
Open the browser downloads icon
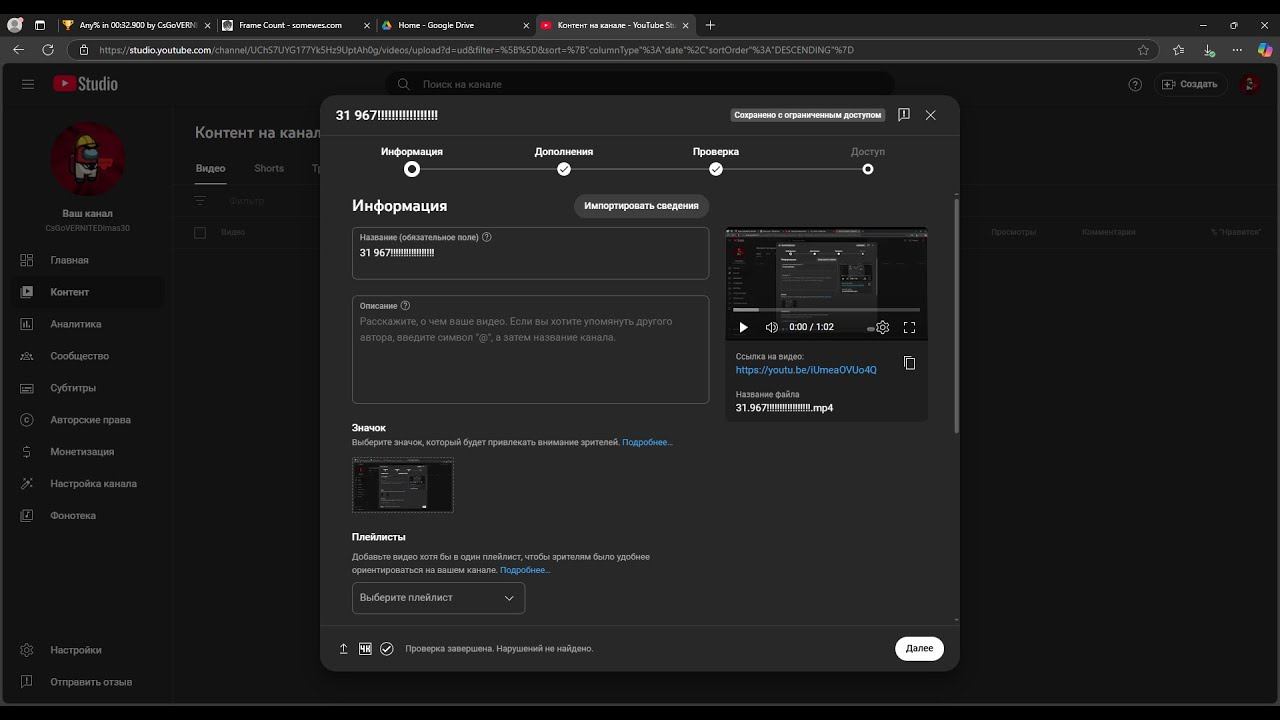[x=1209, y=50]
